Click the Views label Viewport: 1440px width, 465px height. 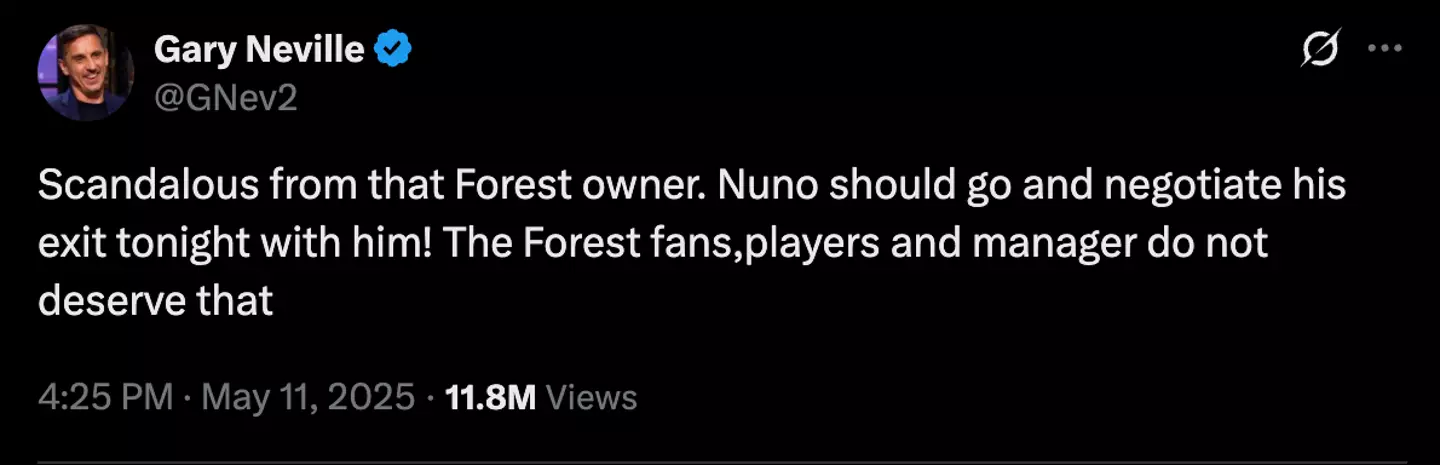(x=593, y=398)
